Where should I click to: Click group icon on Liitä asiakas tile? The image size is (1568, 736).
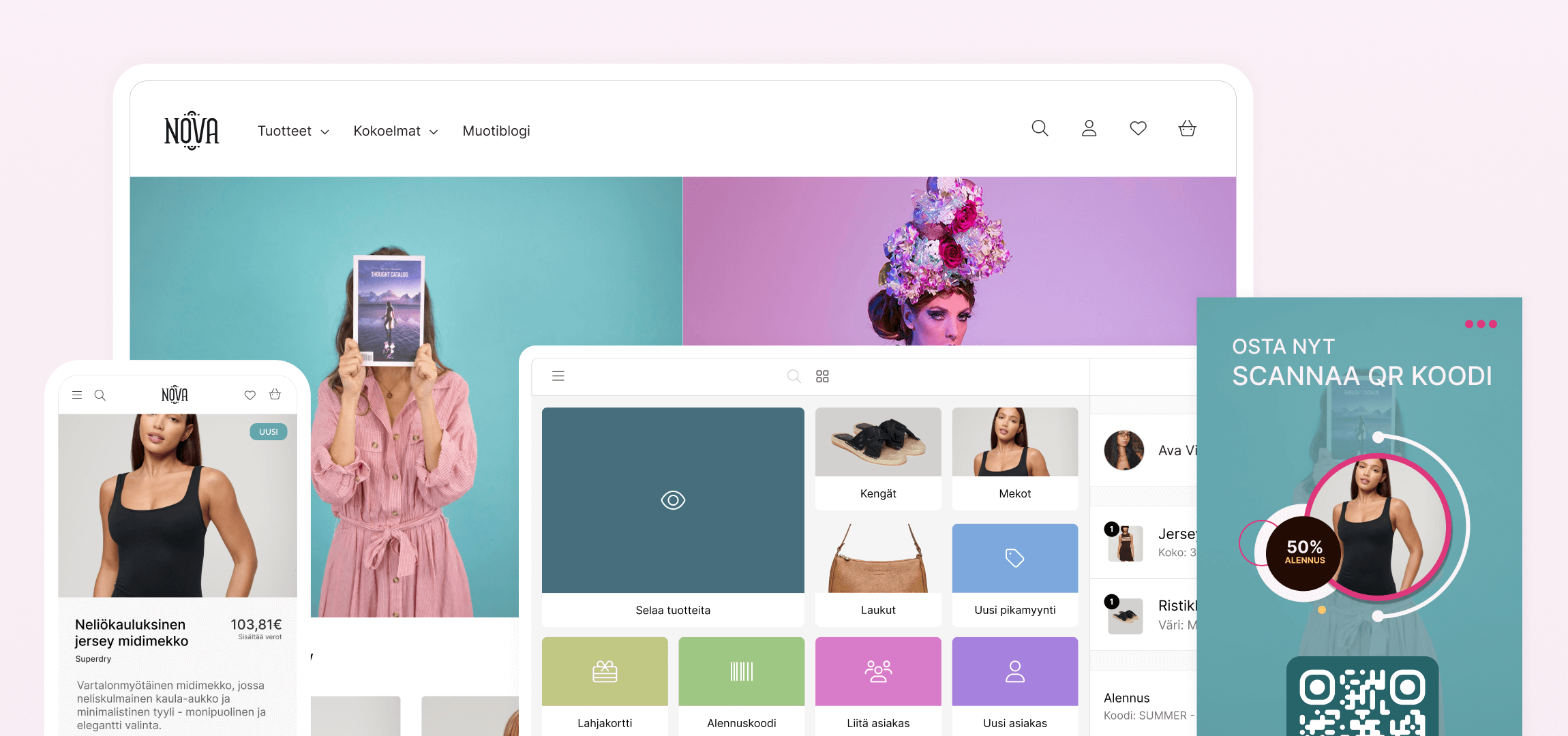(x=878, y=671)
